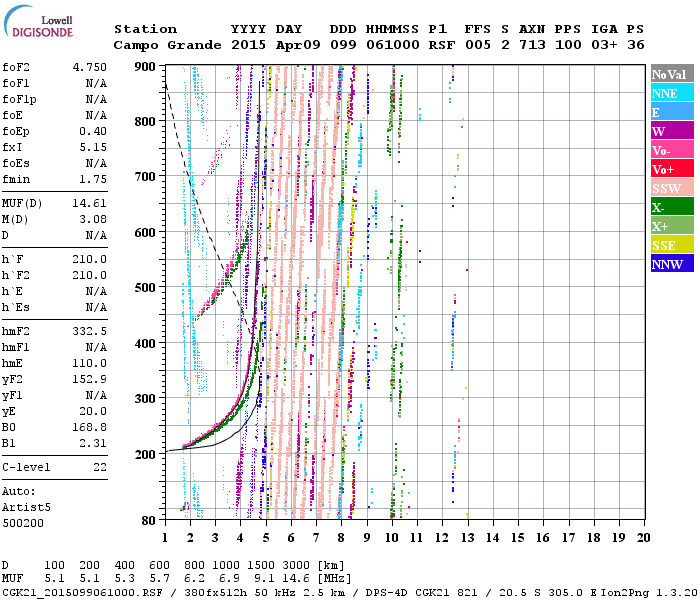Click the h`F2 value 210.0
This screenshot has height=600, width=700.
click(90, 275)
